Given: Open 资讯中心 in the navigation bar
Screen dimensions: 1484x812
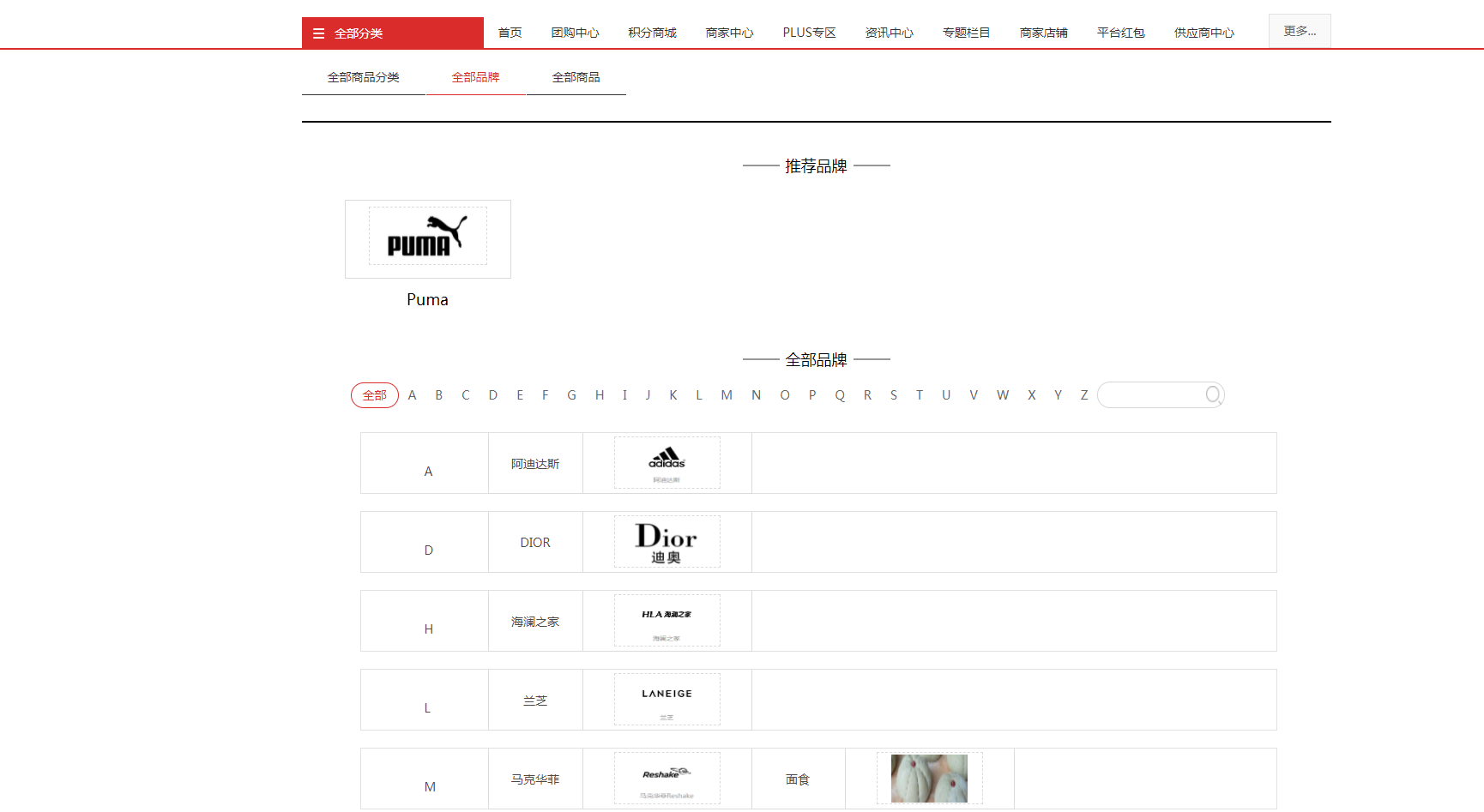Looking at the screenshot, I should coord(889,33).
